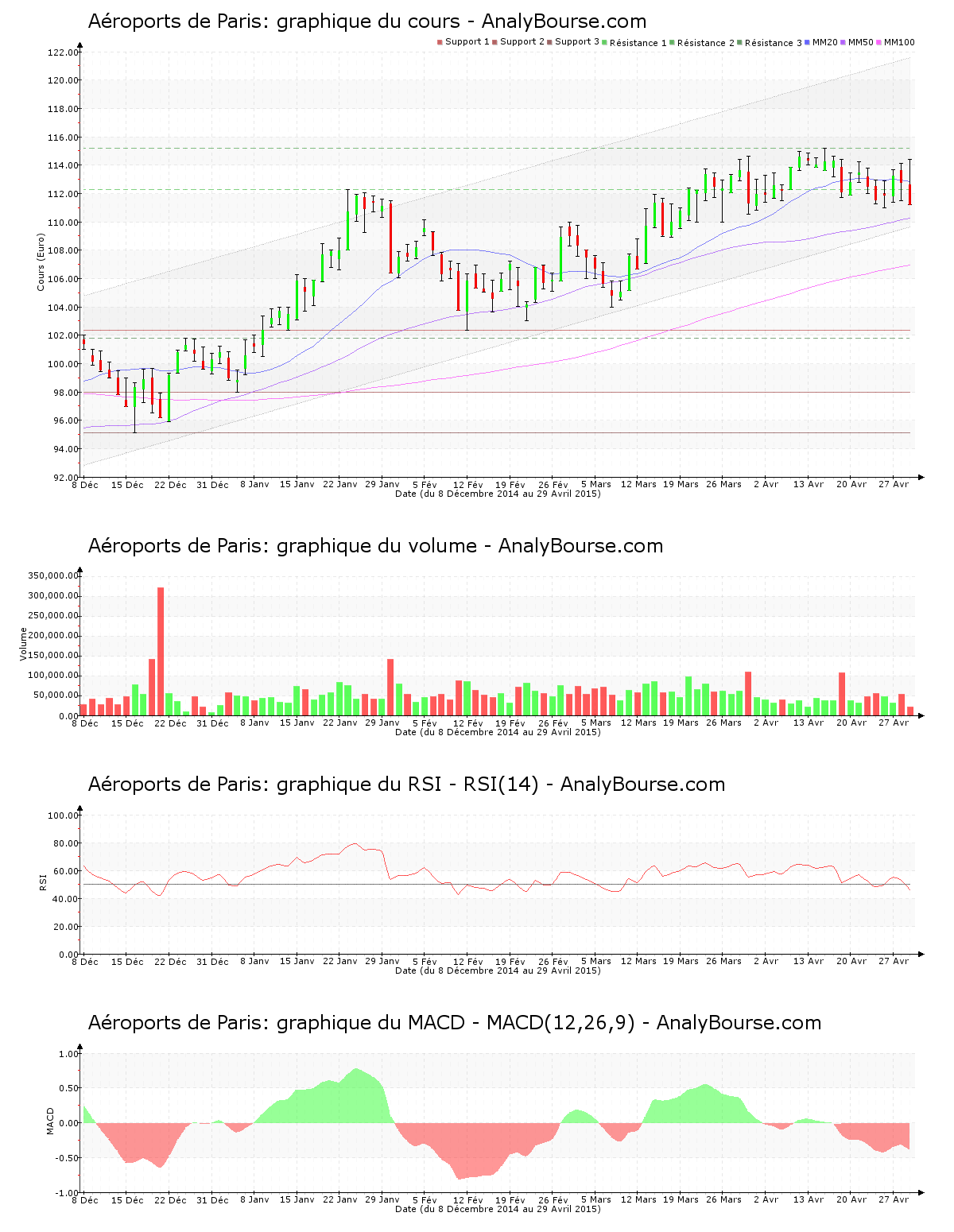Select the 'Support 3' legend label
This screenshot has height=1232, width=954.
pyautogui.click(x=577, y=42)
